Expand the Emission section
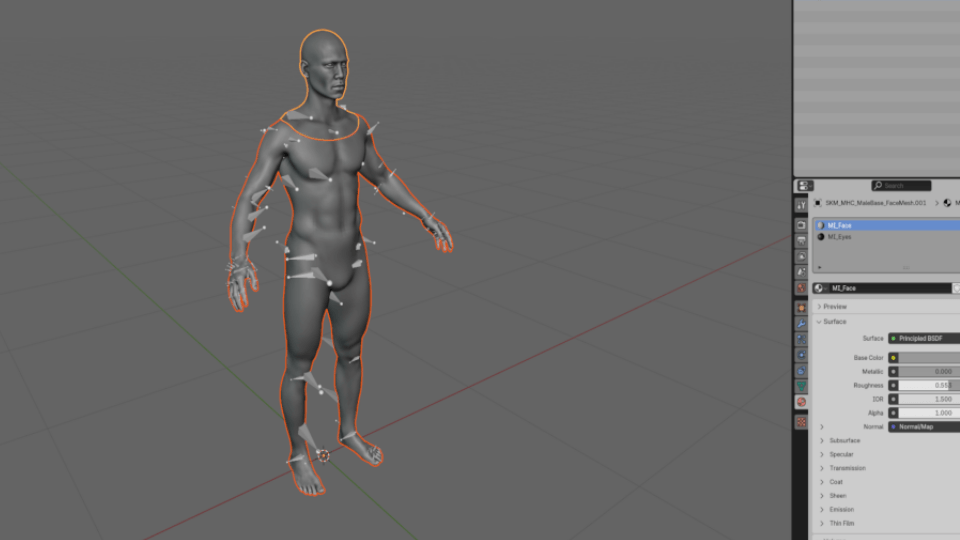This screenshot has height=540, width=960. coord(840,510)
